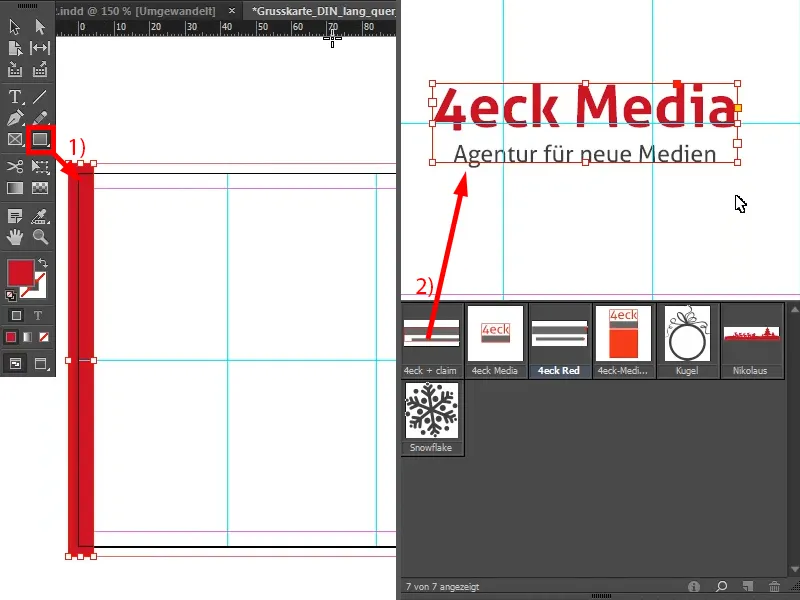Viewport: 800px width, 600px height.
Task: Click the yellow live corner handle
Action: coord(737,108)
